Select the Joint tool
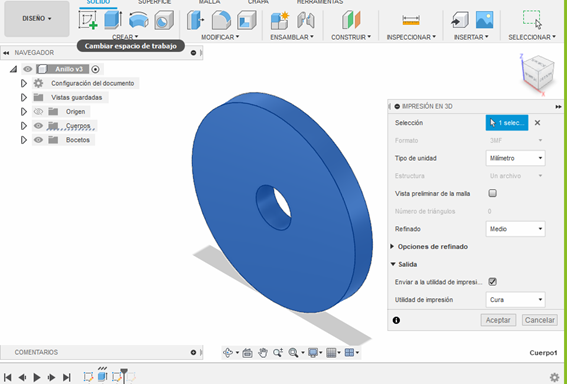The height and width of the screenshot is (384, 567). pos(306,20)
